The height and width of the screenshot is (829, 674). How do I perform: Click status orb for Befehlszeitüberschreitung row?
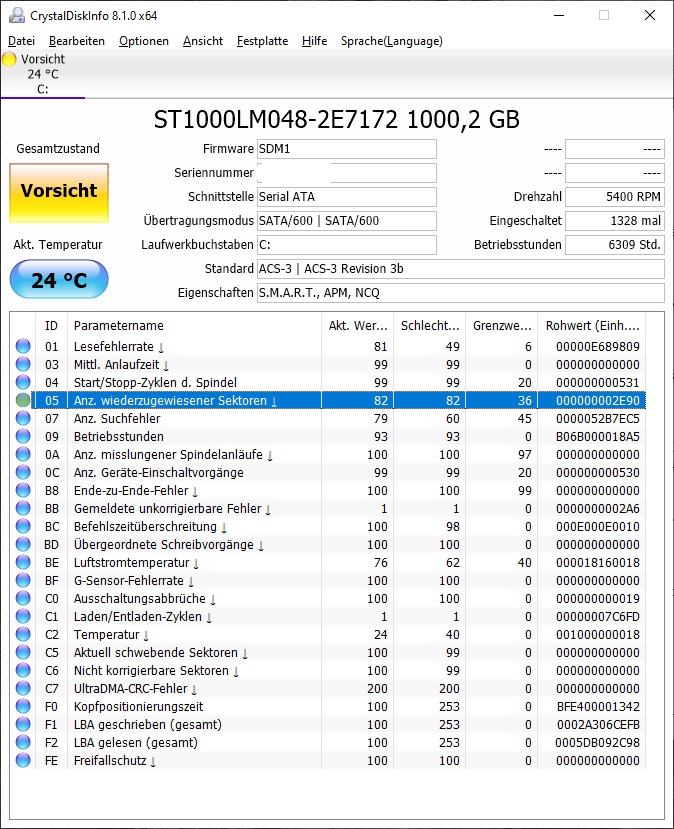point(23,526)
